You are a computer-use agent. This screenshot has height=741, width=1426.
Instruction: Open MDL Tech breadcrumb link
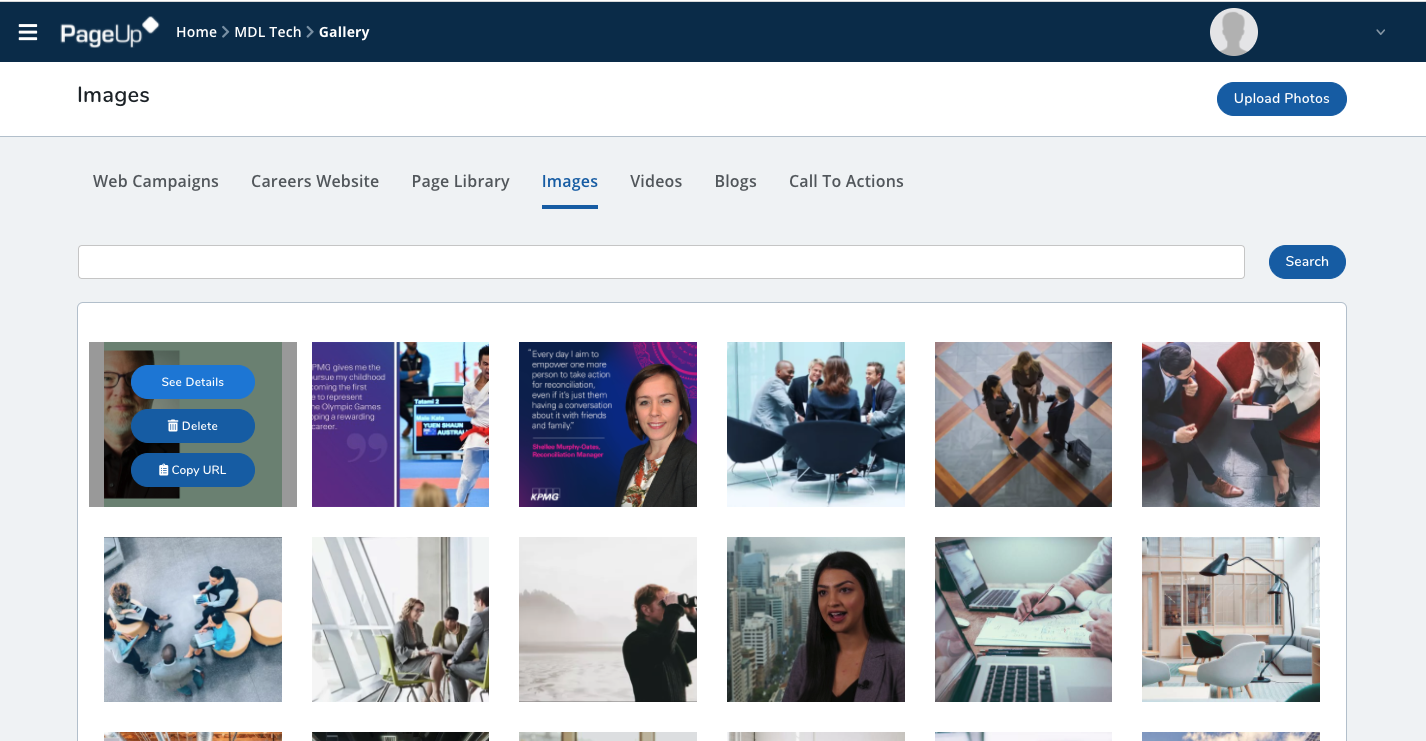click(x=267, y=32)
